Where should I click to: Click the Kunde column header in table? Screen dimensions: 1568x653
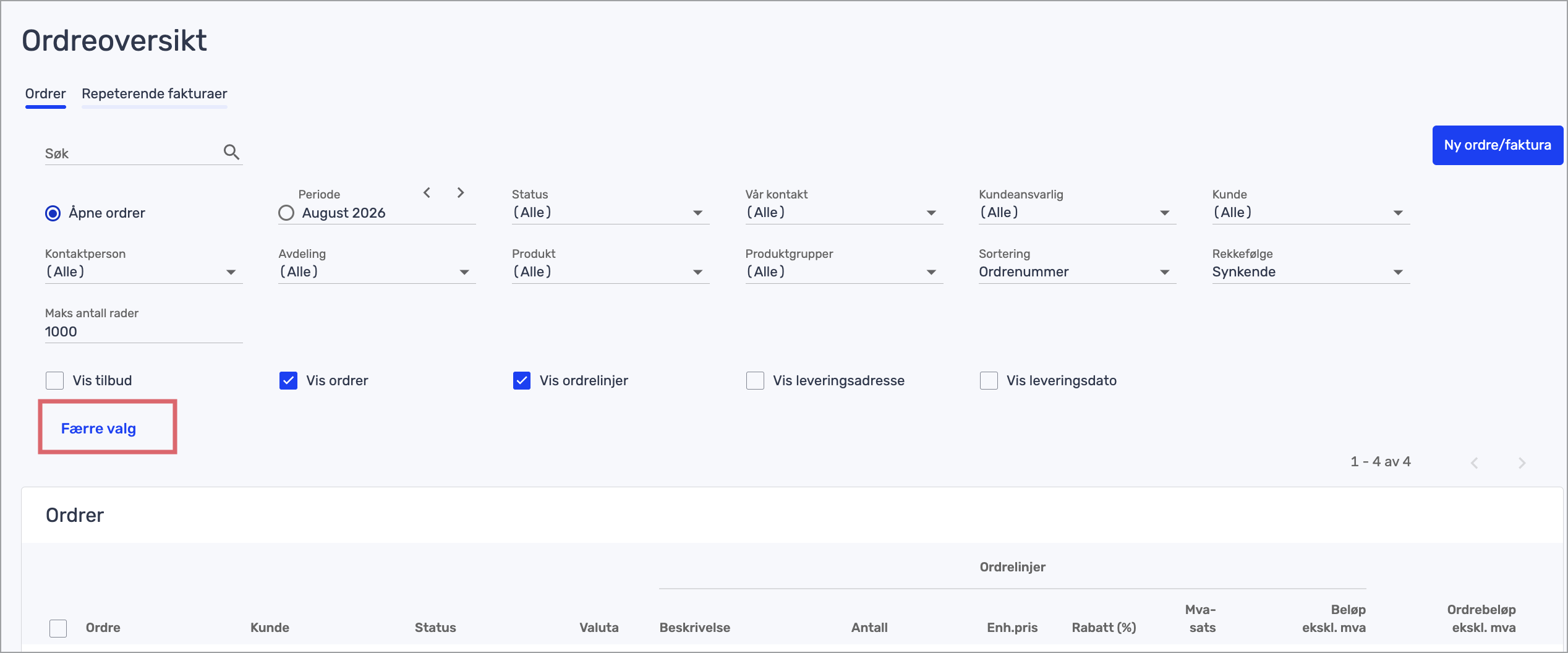270,628
